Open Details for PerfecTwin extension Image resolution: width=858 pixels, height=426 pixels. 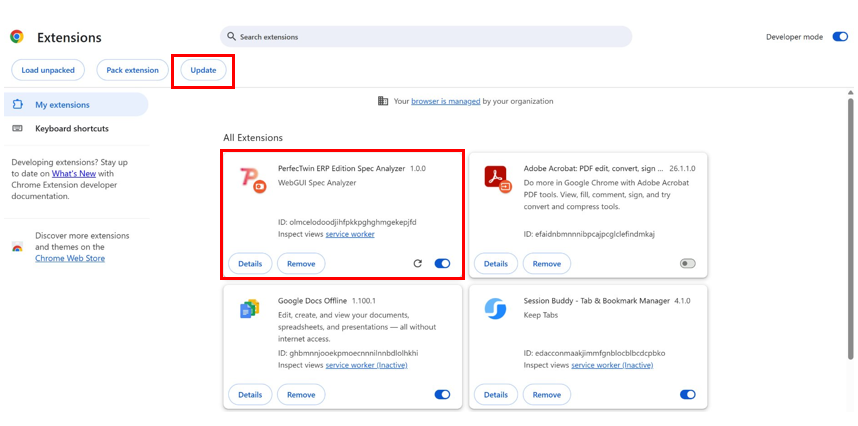click(250, 264)
